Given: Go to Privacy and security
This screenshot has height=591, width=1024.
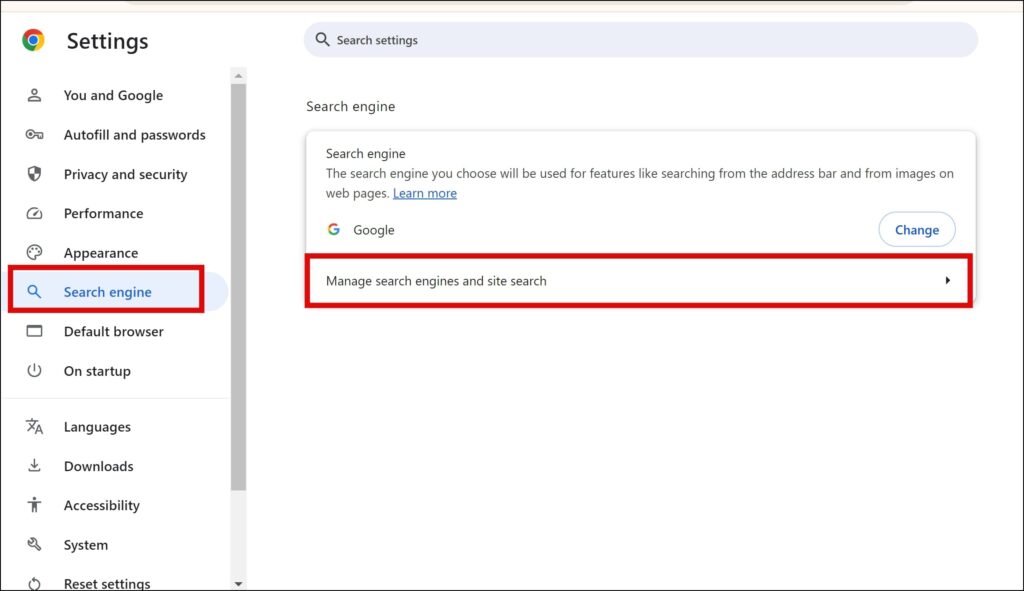Looking at the screenshot, I should 125,174.
